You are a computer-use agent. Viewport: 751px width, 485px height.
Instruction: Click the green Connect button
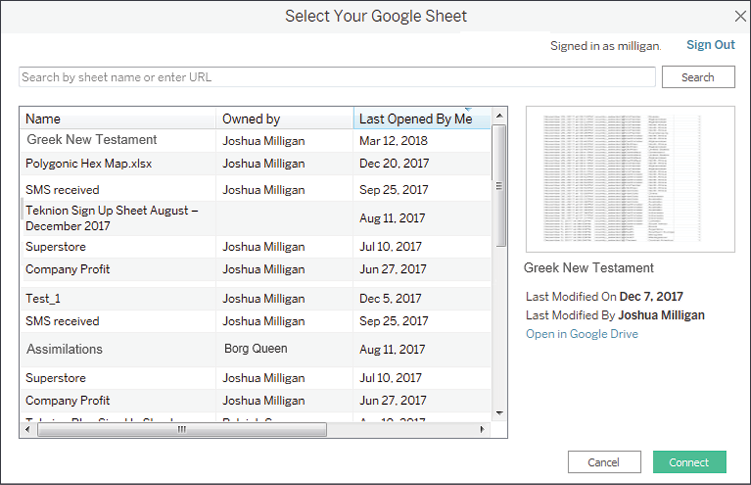point(689,462)
